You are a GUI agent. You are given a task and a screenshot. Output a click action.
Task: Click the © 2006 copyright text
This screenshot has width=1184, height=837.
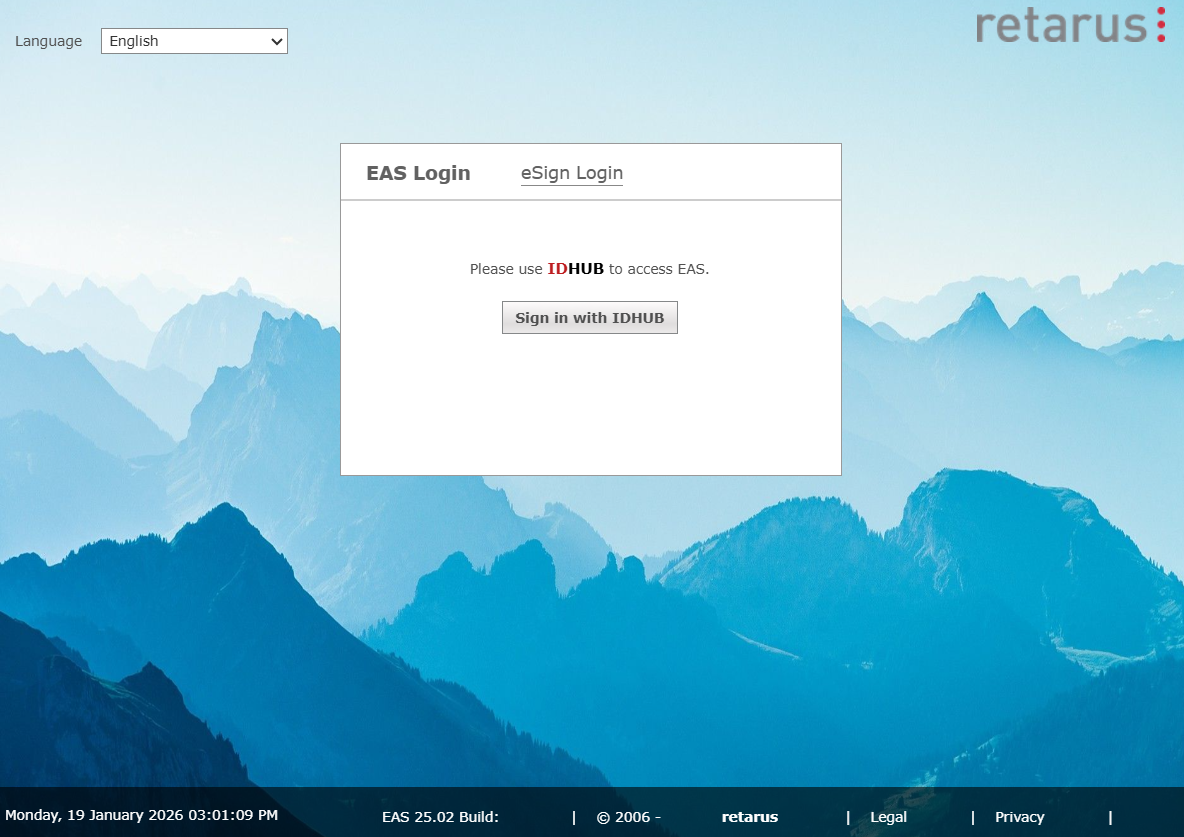(628, 817)
